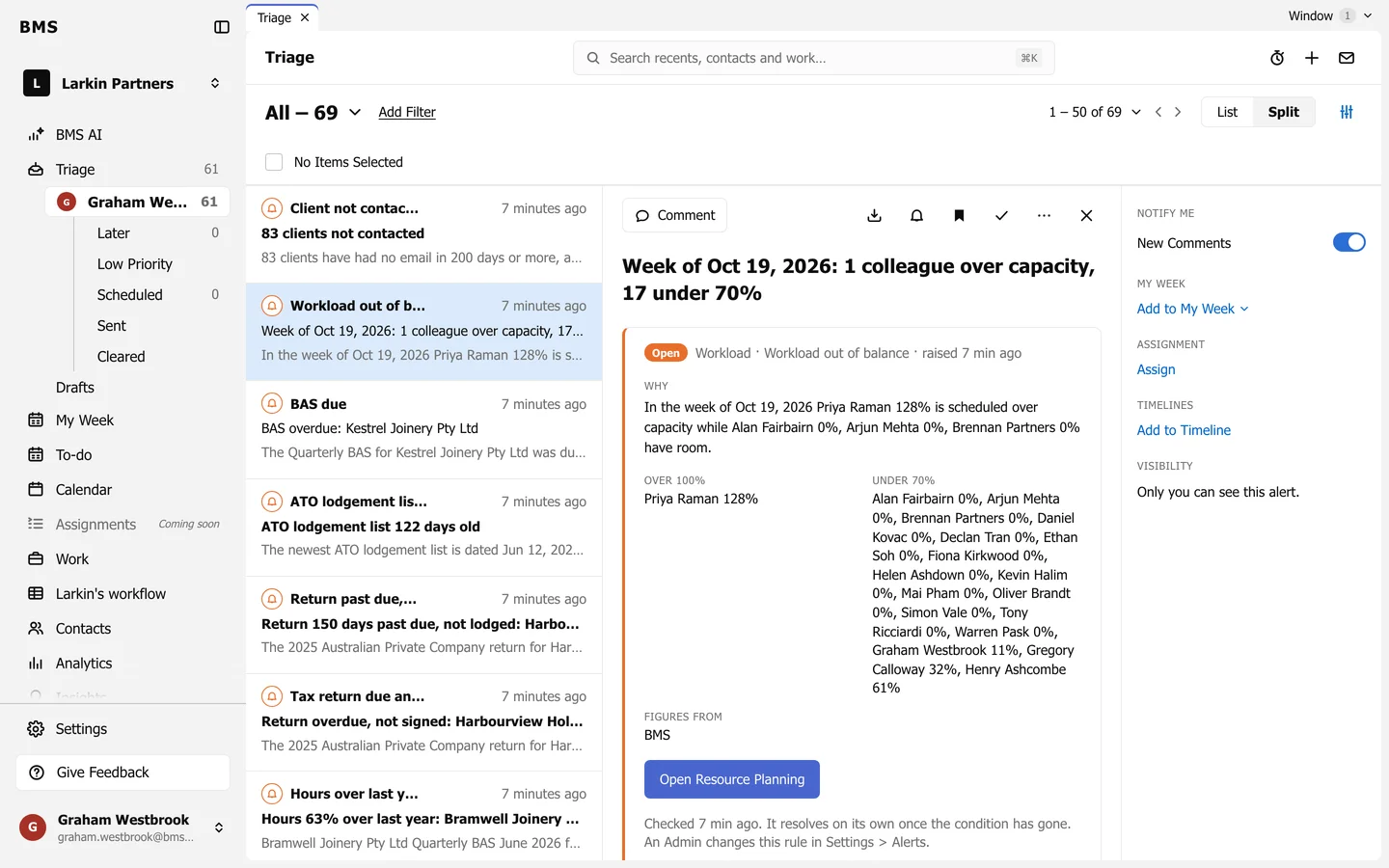
Task: Select the Triage tab
Action: tap(275, 17)
